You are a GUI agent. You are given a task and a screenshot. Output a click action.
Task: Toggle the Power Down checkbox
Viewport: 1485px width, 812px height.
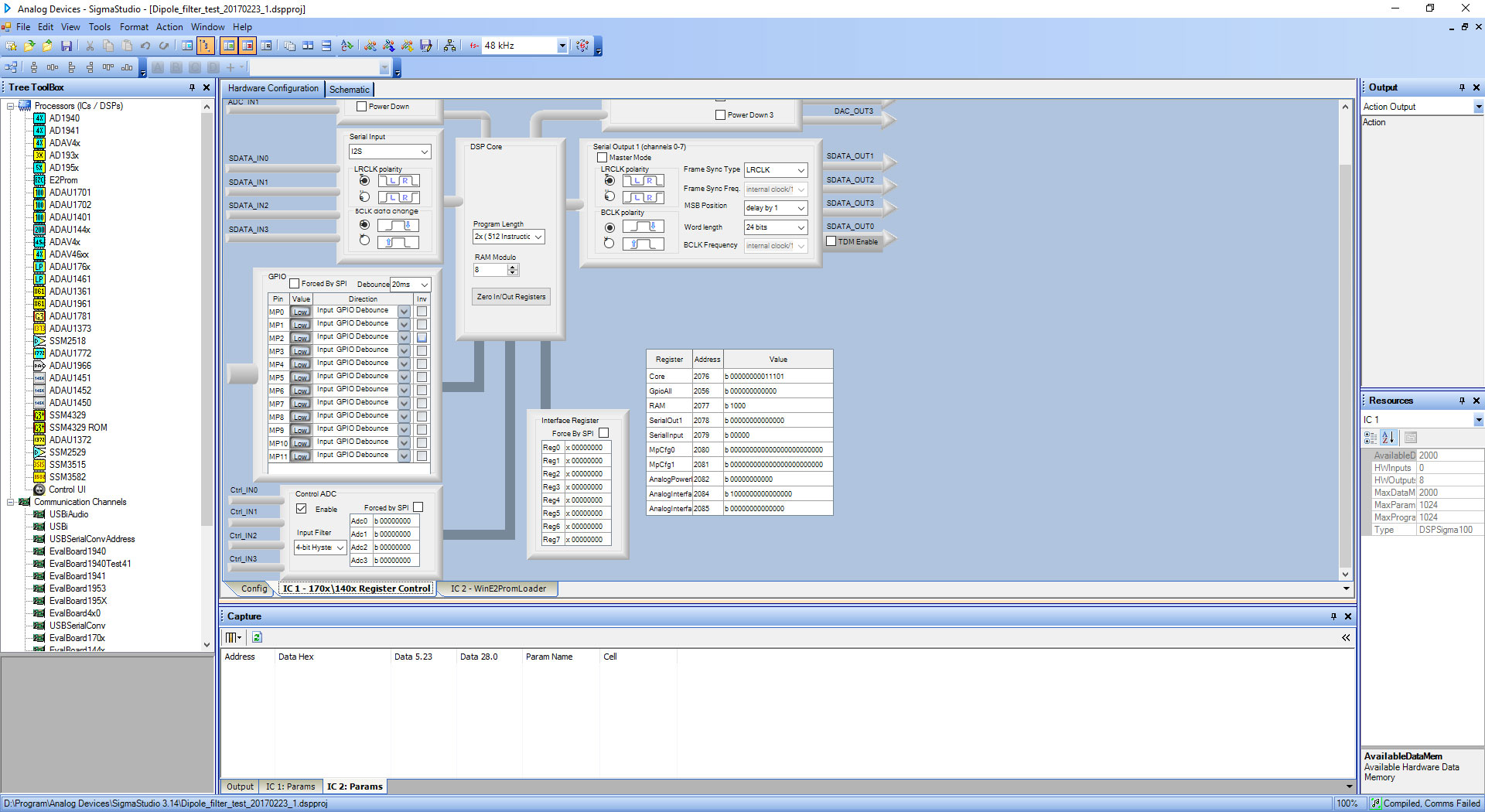361,107
